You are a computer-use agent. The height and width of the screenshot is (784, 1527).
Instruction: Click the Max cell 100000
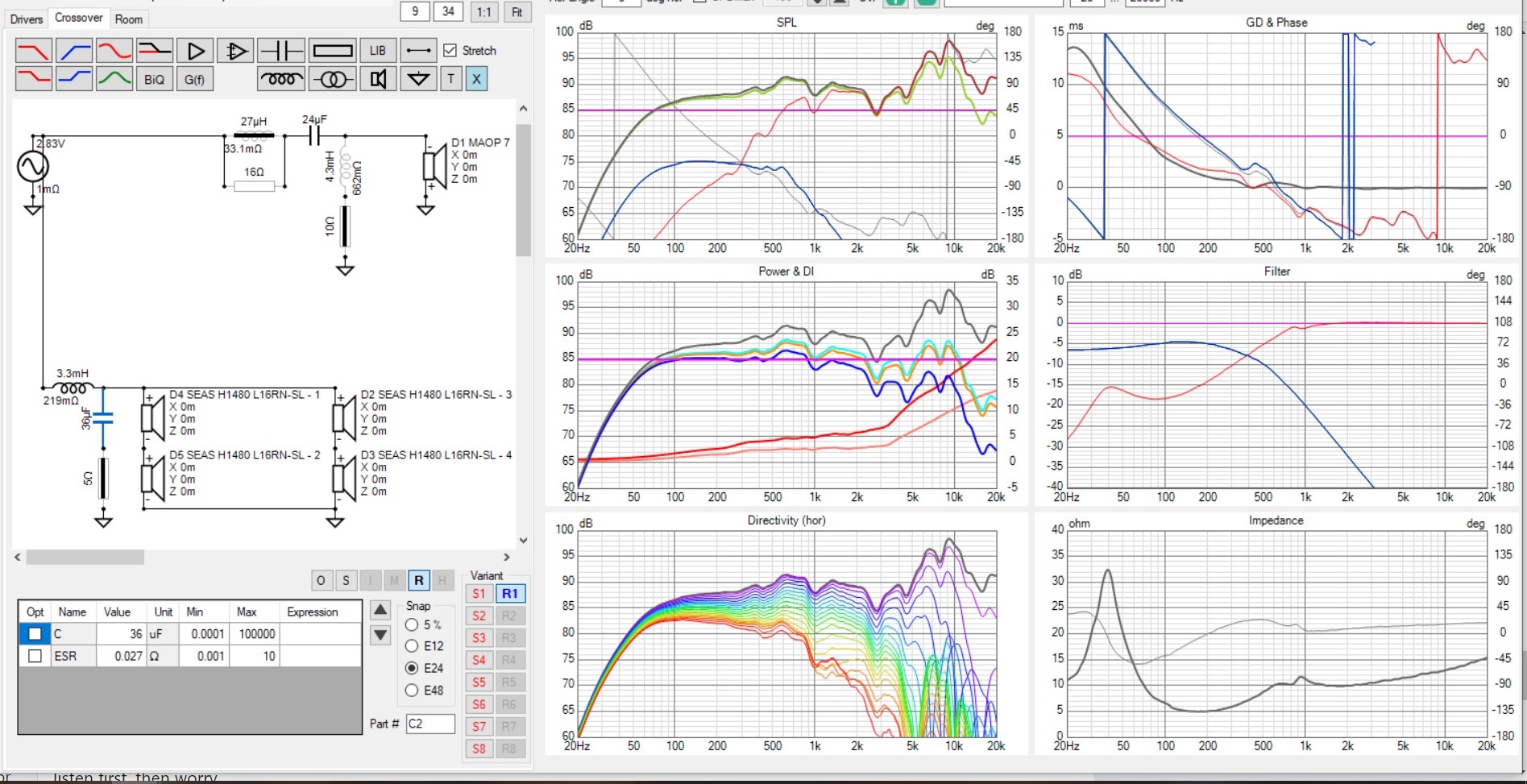click(255, 634)
